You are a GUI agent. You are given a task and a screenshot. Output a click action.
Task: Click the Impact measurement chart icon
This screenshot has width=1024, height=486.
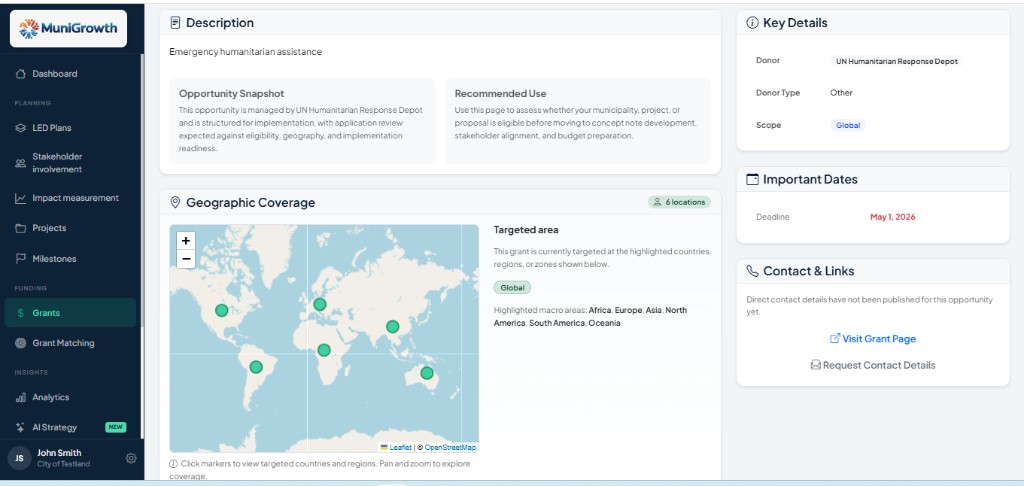(20, 198)
